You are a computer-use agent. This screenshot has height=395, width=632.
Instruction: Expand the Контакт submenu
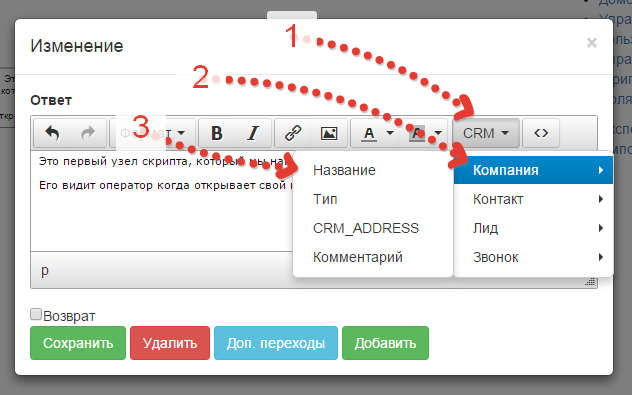tap(533, 199)
